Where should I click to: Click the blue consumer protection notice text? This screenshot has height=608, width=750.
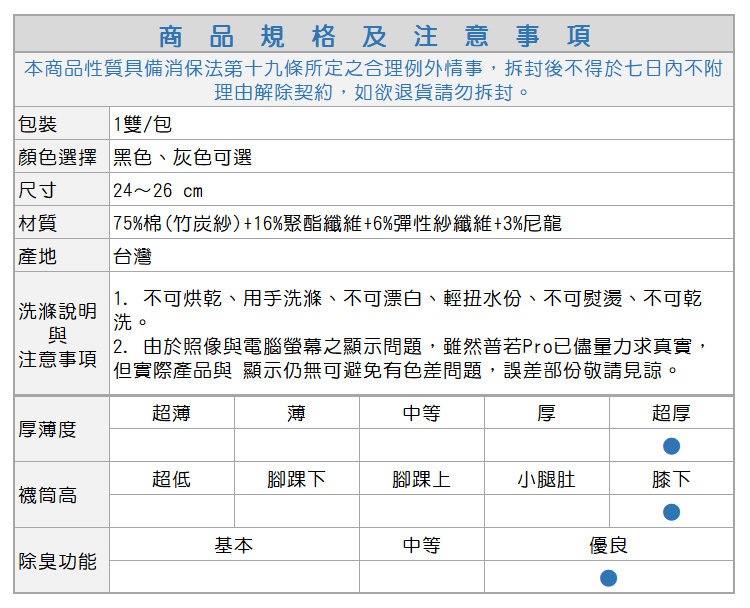pyautogui.click(x=375, y=80)
